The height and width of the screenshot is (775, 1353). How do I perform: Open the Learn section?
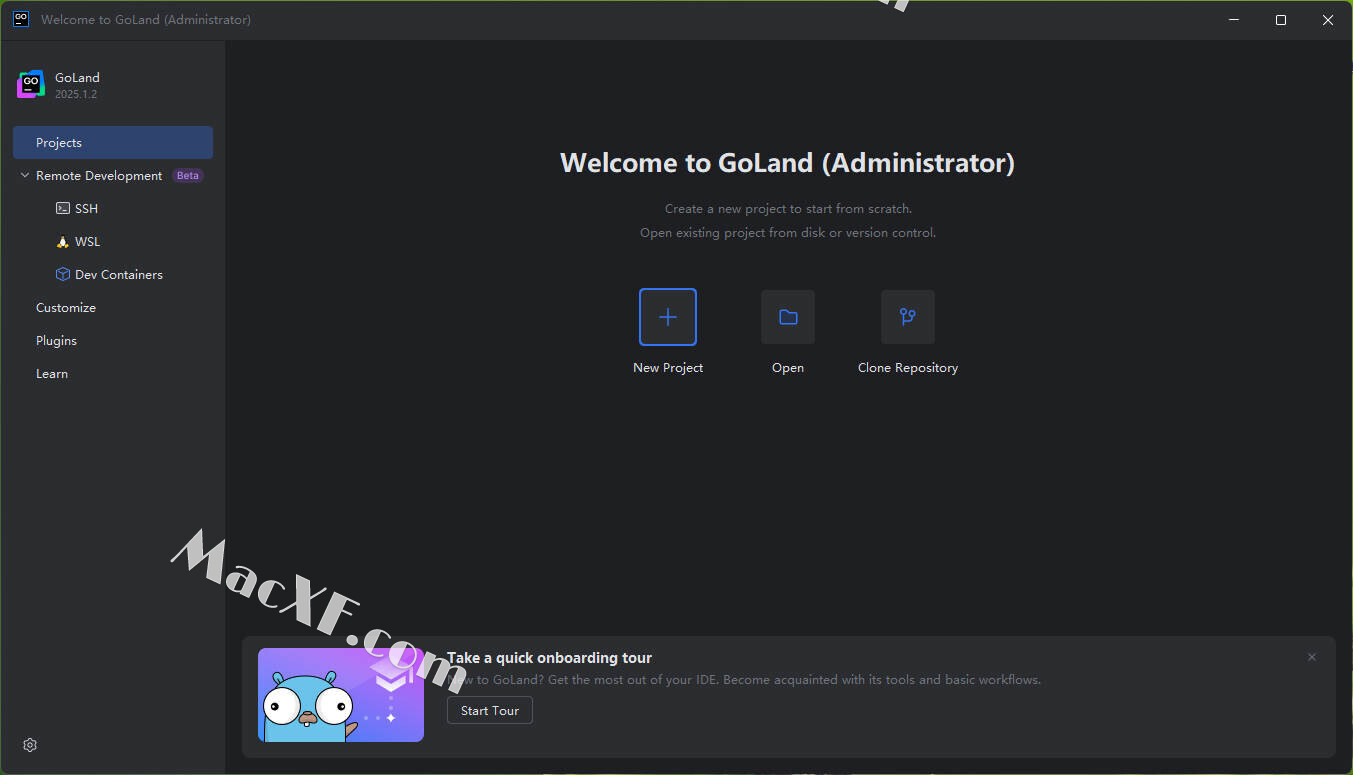tap(52, 374)
